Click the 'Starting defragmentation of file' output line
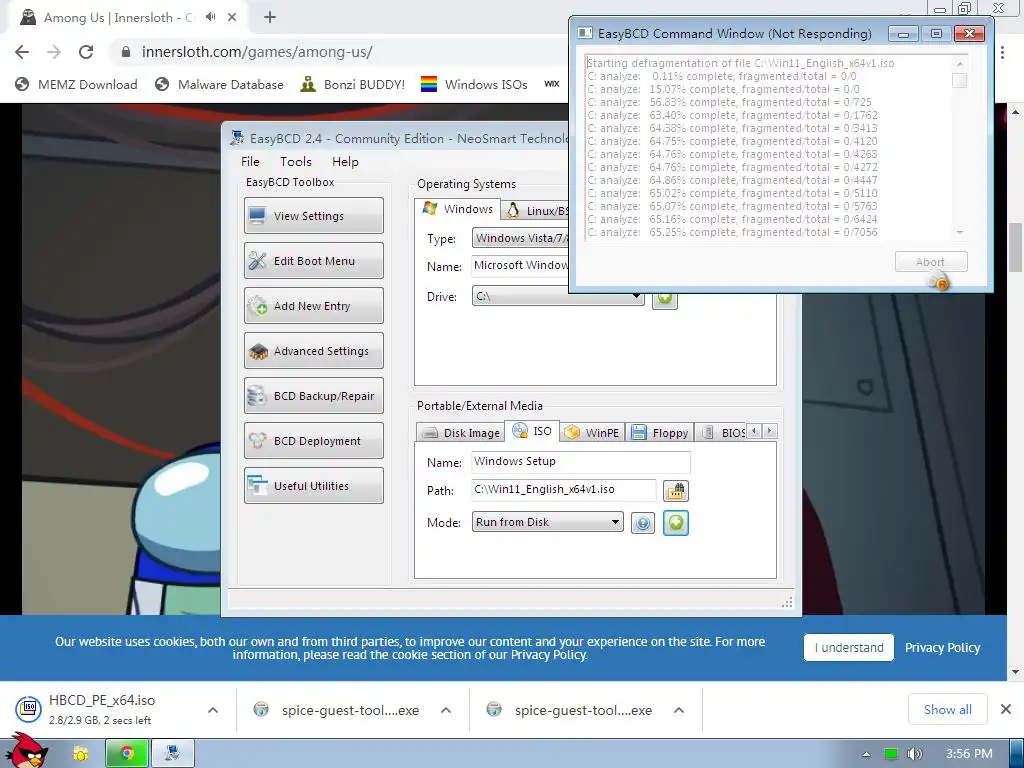1024x768 pixels. click(x=741, y=63)
